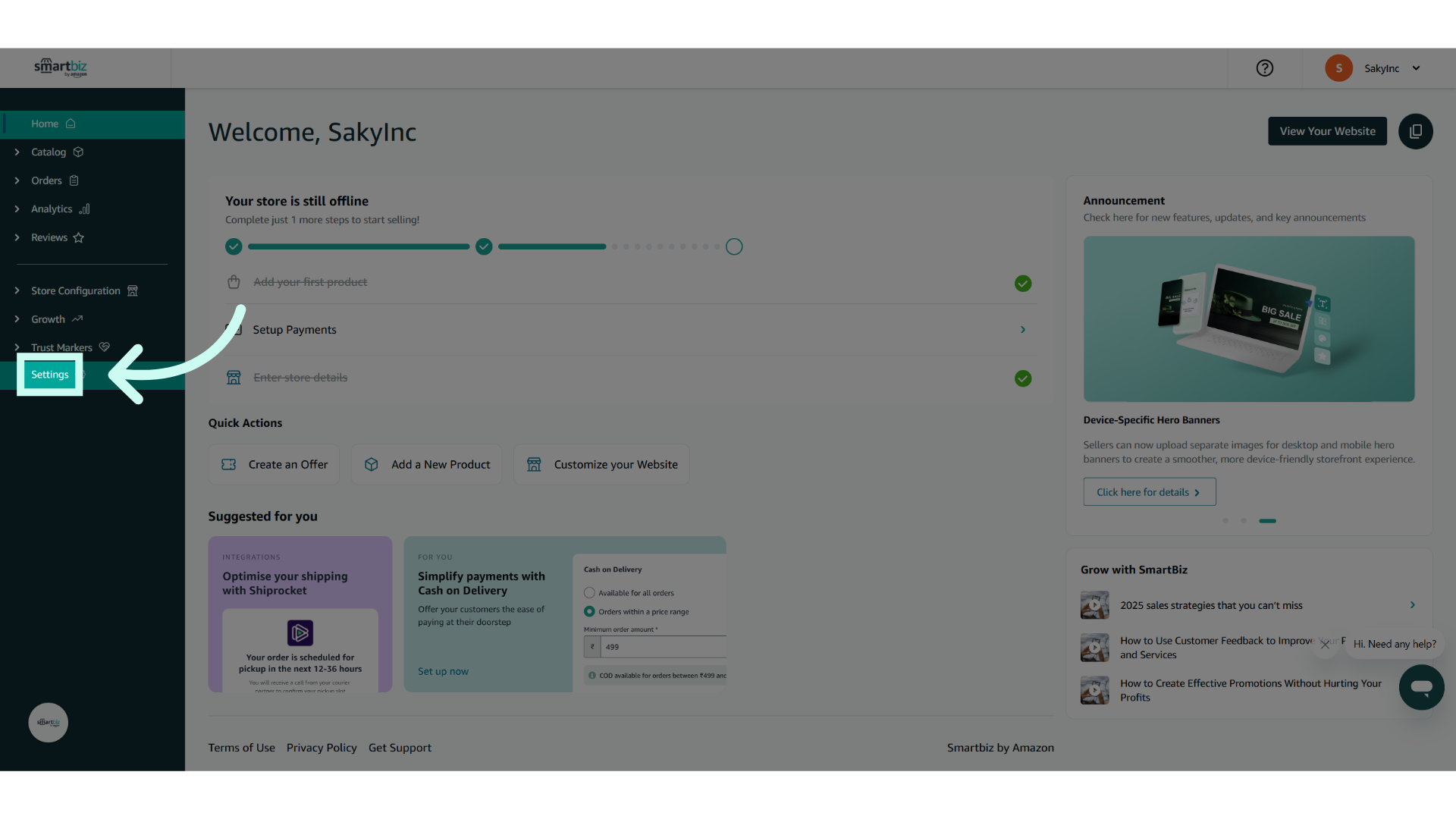Click the Analytics bar chart icon
The height and width of the screenshot is (819, 1456).
(84, 209)
